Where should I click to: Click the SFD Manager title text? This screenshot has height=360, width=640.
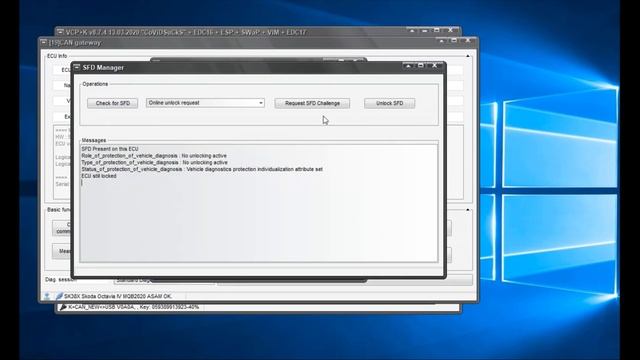click(x=103, y=67)
